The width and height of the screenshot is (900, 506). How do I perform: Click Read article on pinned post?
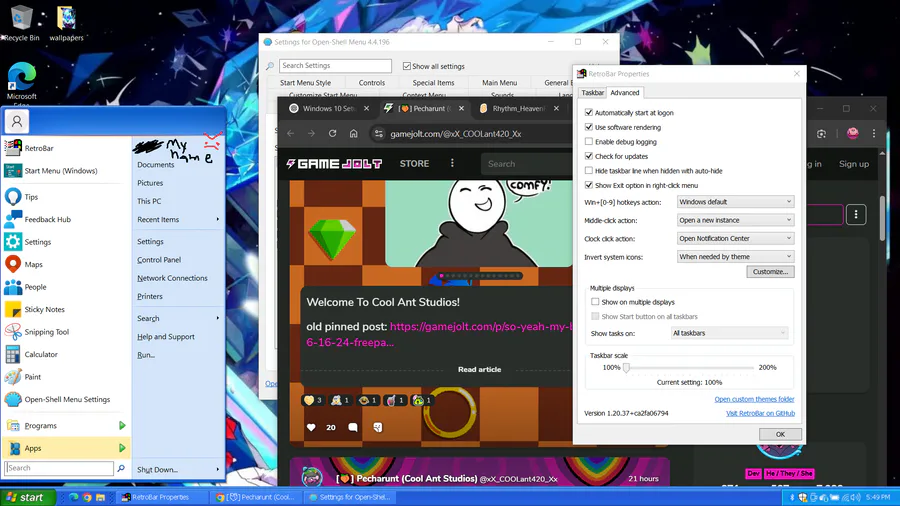click(x=479, y=369)
